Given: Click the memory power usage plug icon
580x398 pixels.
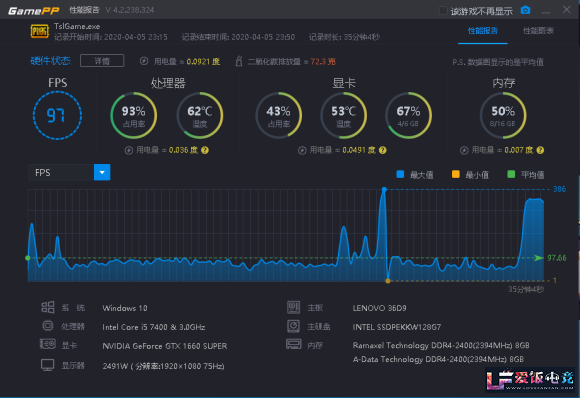Looking at the screenshot, I should [x=464, y=150].
